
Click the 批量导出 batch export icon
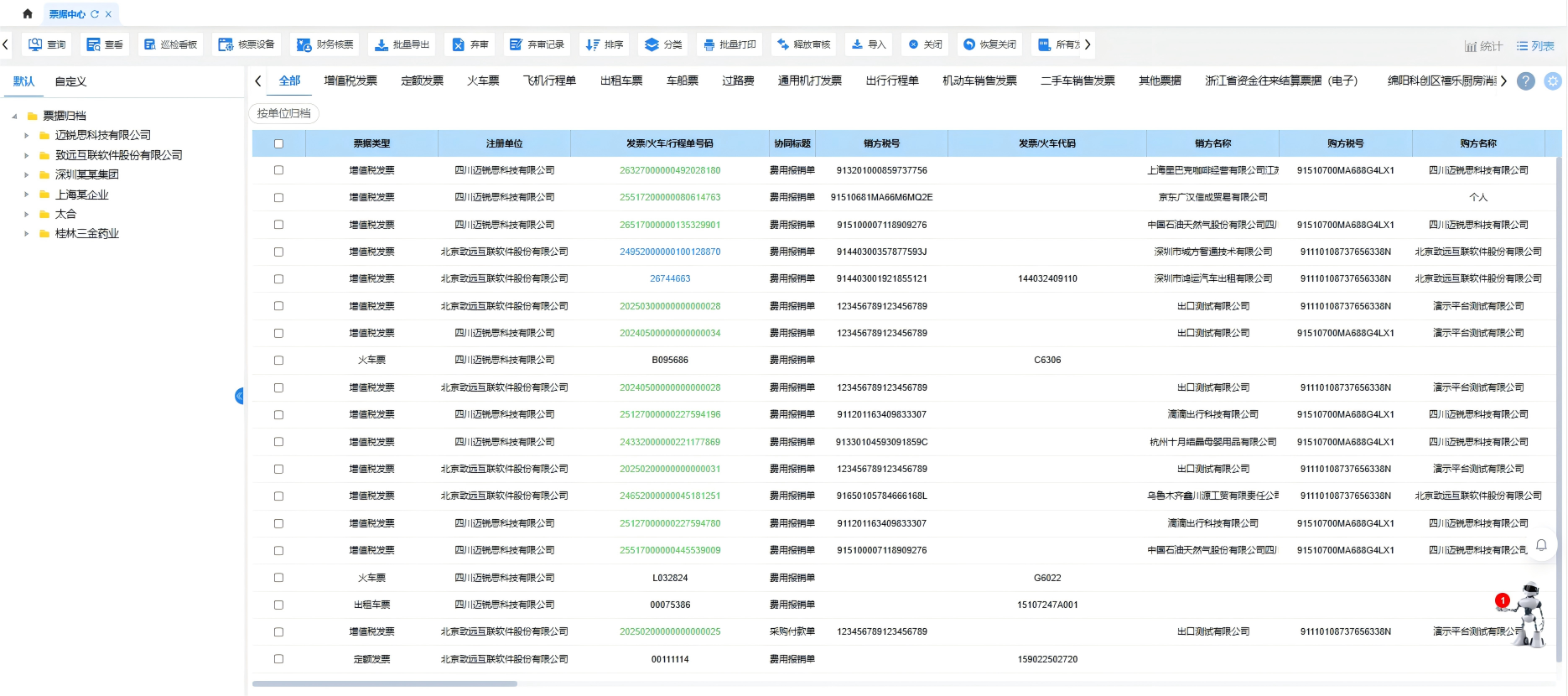[x=382, y=44]
